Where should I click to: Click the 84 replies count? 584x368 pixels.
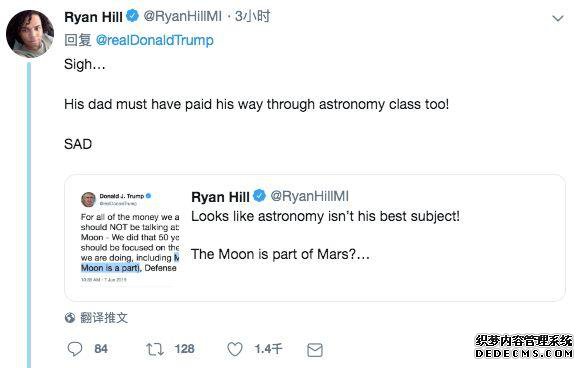pos(101,349)
